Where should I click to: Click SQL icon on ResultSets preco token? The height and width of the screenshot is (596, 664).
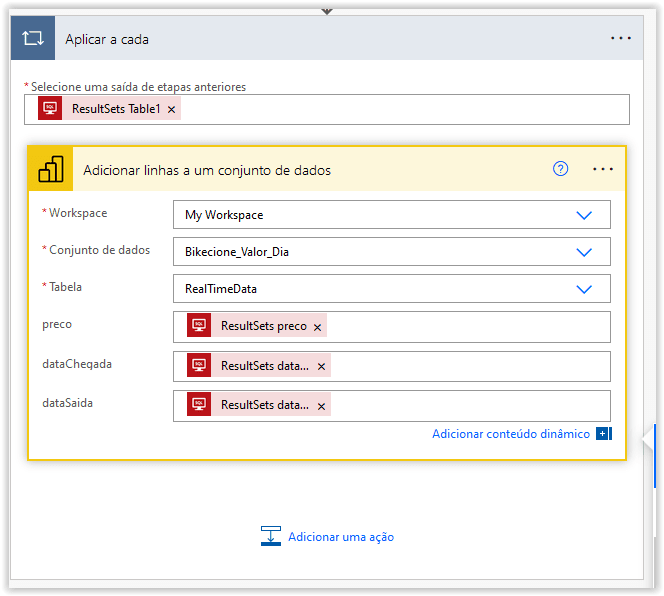[199, 325]
